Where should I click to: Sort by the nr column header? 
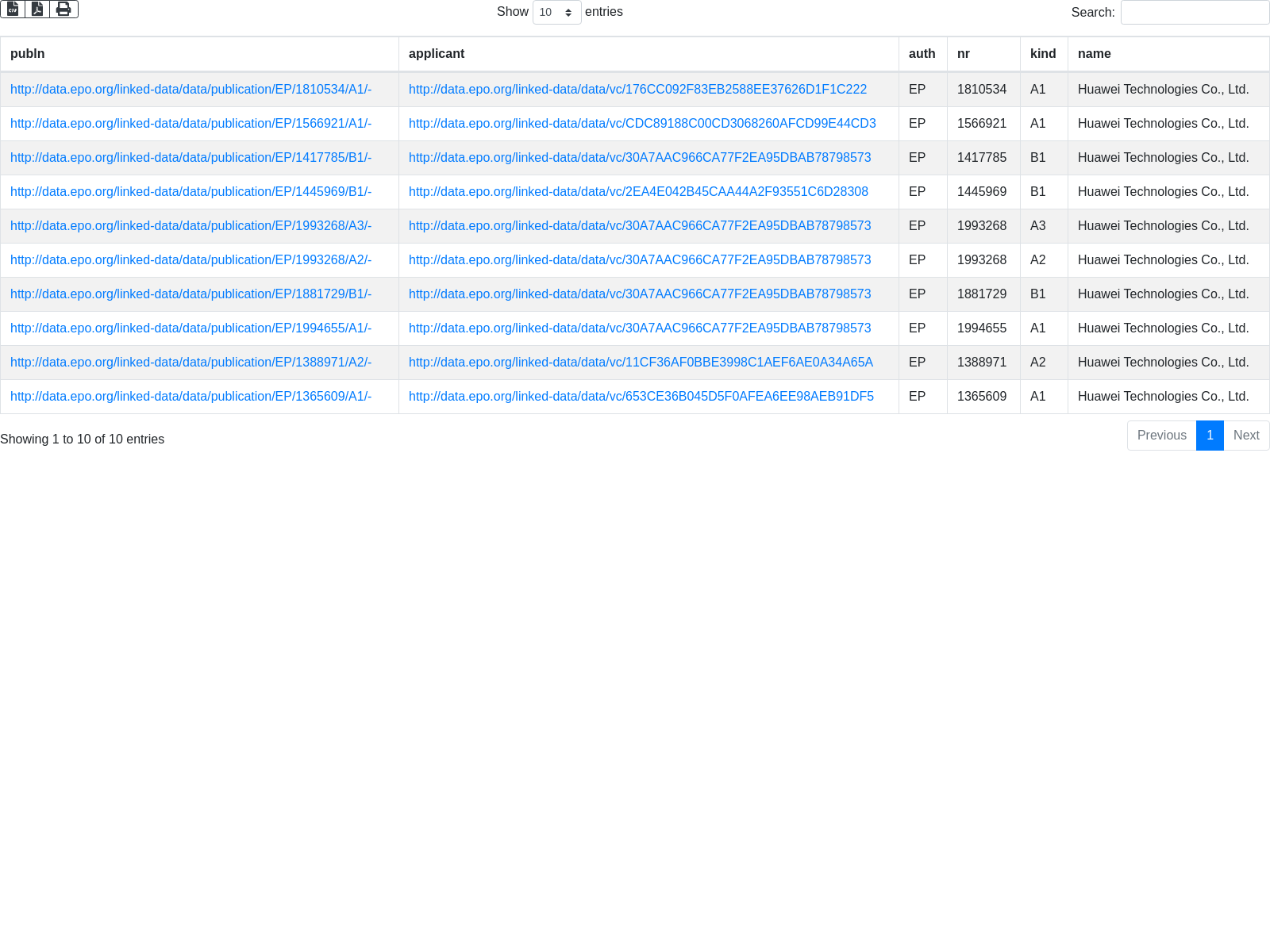pos(964,54)
